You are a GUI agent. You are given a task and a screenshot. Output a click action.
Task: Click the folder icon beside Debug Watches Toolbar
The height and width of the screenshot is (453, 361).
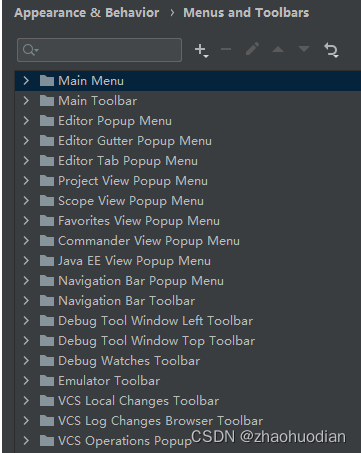point(47,361)
